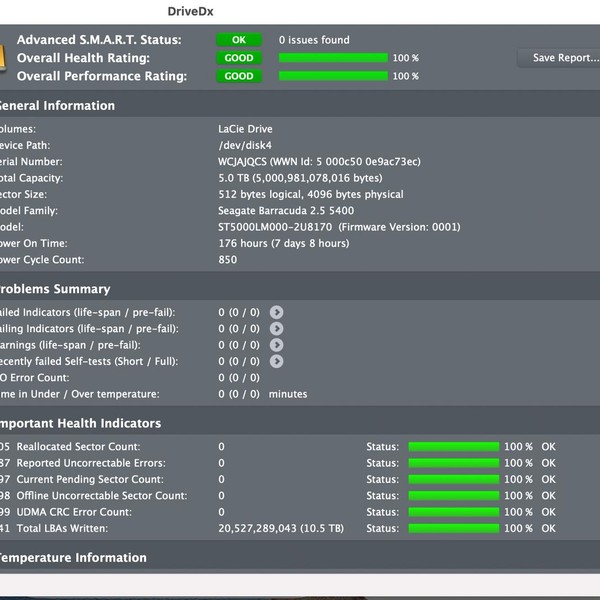Screen dimensions: 600x600
Task: Click the "0 issues found" text
Action: pos(314,40)
